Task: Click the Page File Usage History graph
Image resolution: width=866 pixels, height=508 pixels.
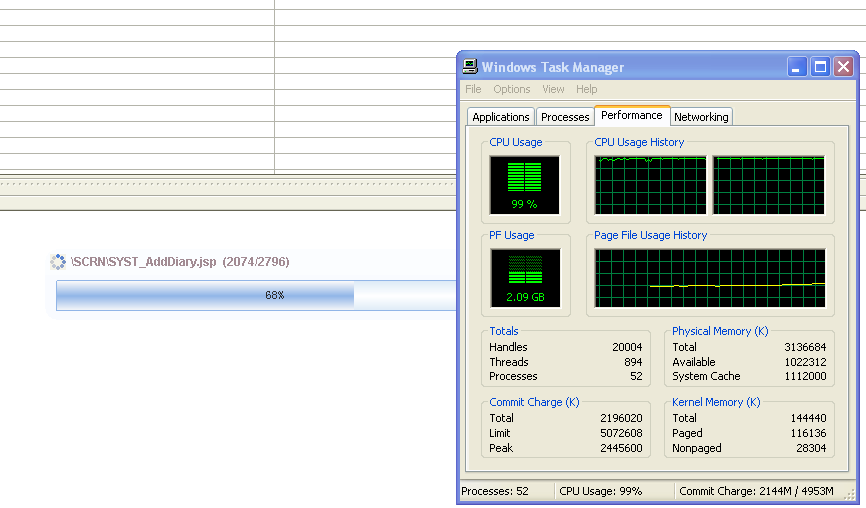Action: click(x=710, y=278)
